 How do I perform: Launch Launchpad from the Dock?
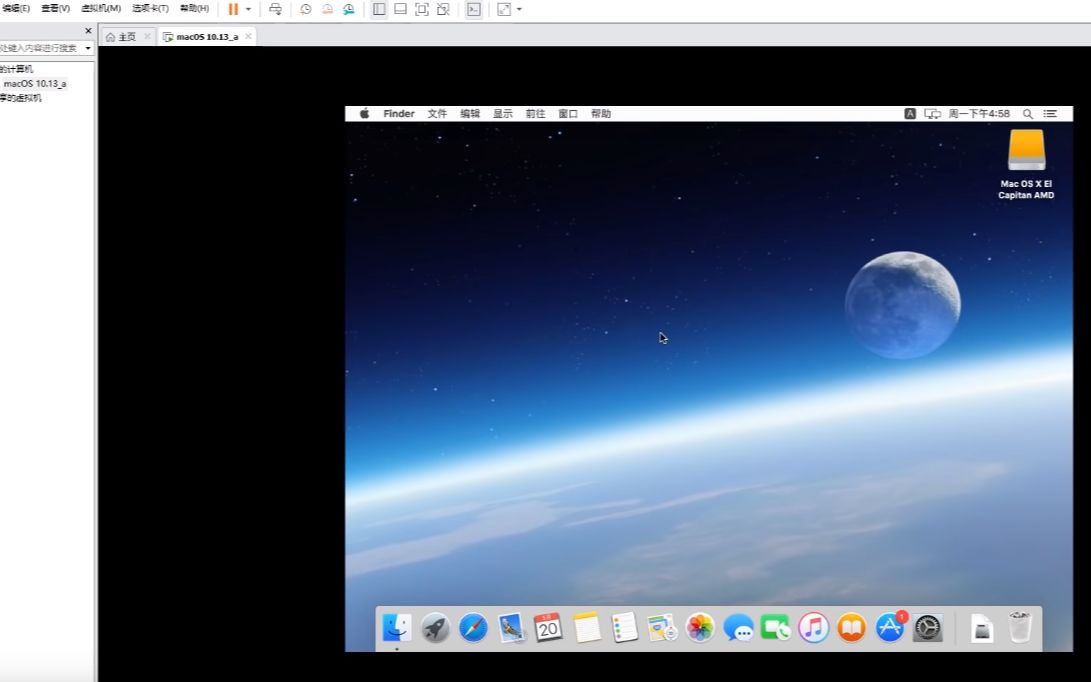434,628
